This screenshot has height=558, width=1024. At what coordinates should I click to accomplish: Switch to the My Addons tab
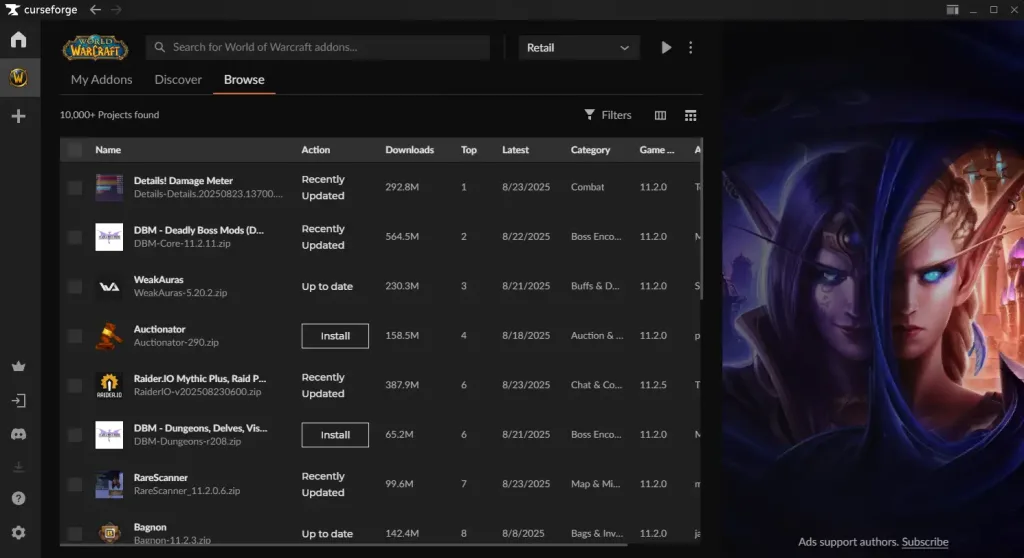[101, 79]
